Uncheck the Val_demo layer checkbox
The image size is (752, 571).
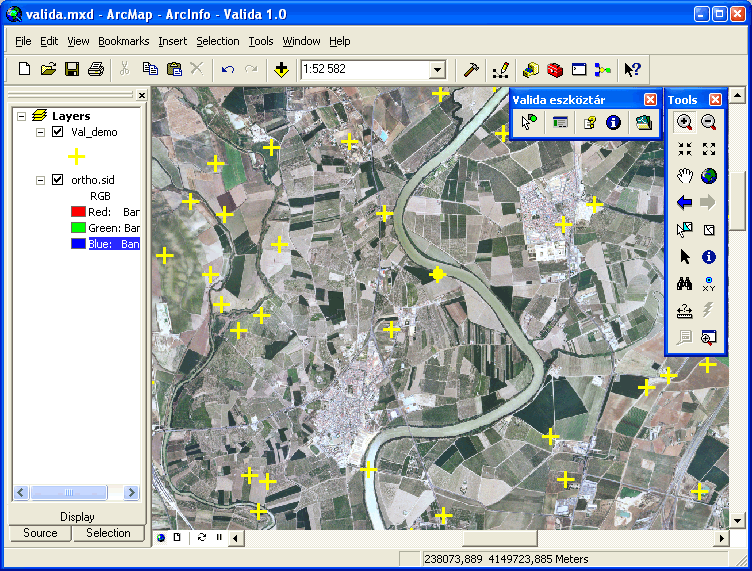click(58, 133)
